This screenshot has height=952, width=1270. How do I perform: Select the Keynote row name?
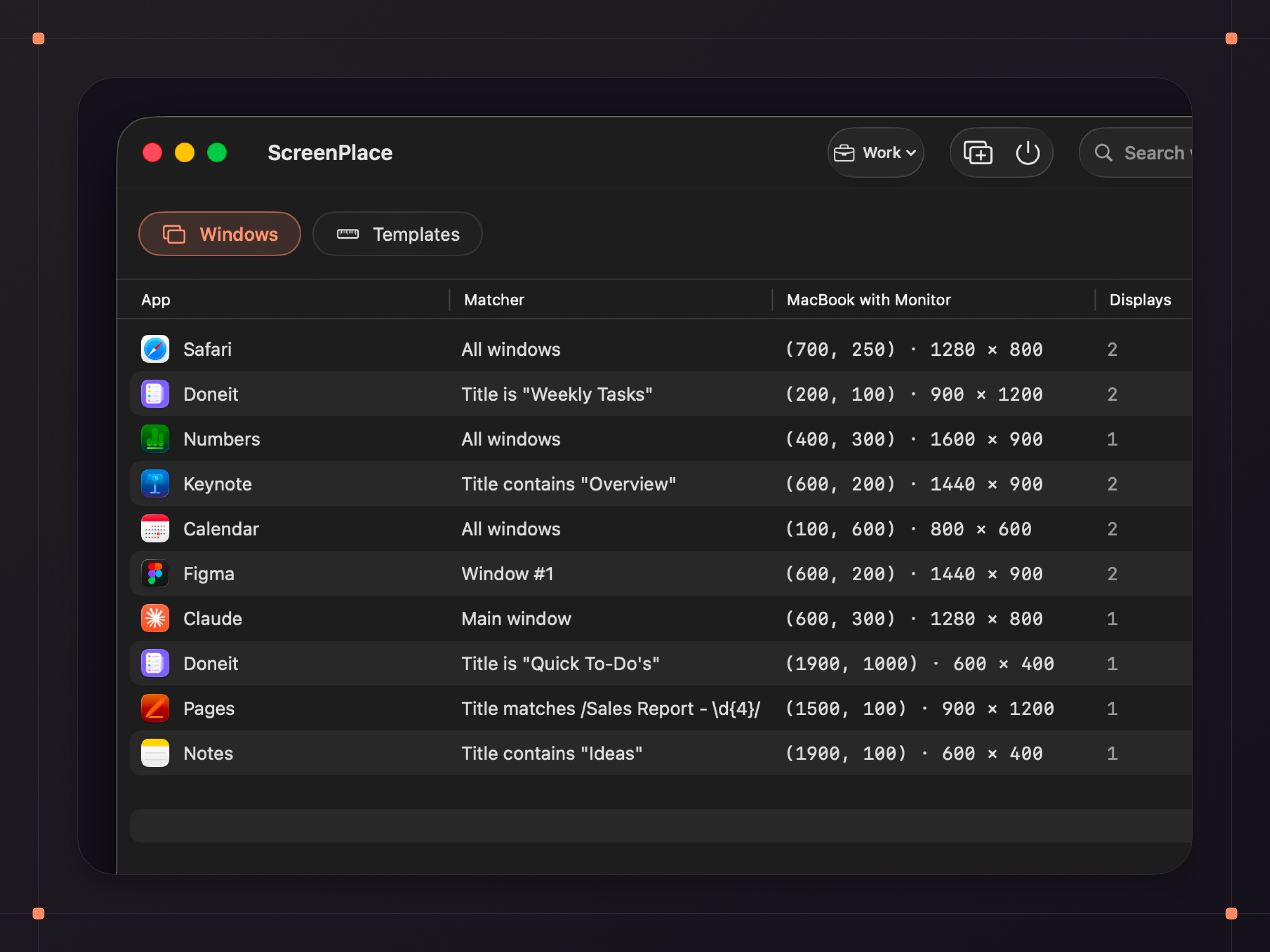[x=217, y=484]
